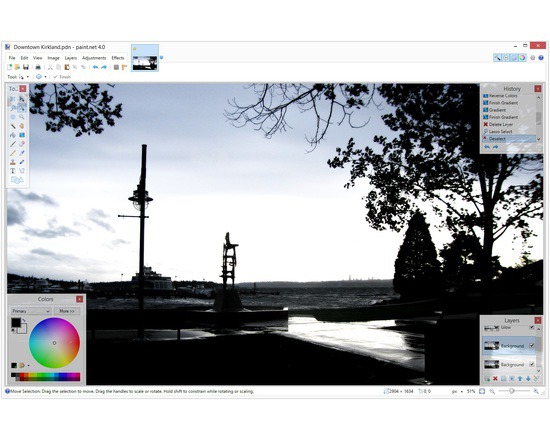Click the Print icon in toolbar
The image size is (550, 440).
(x=38, y=67)
